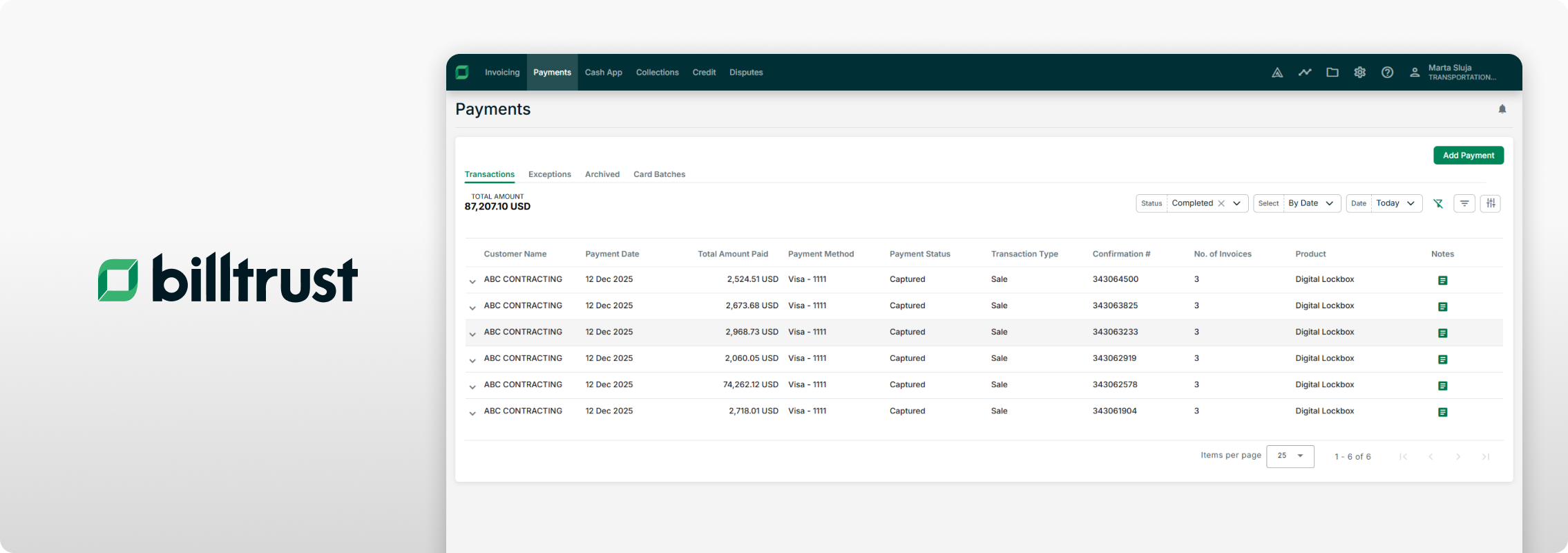Open the column settings sliders icon
Screen dimensions: 1568x553
point(1491,203)
